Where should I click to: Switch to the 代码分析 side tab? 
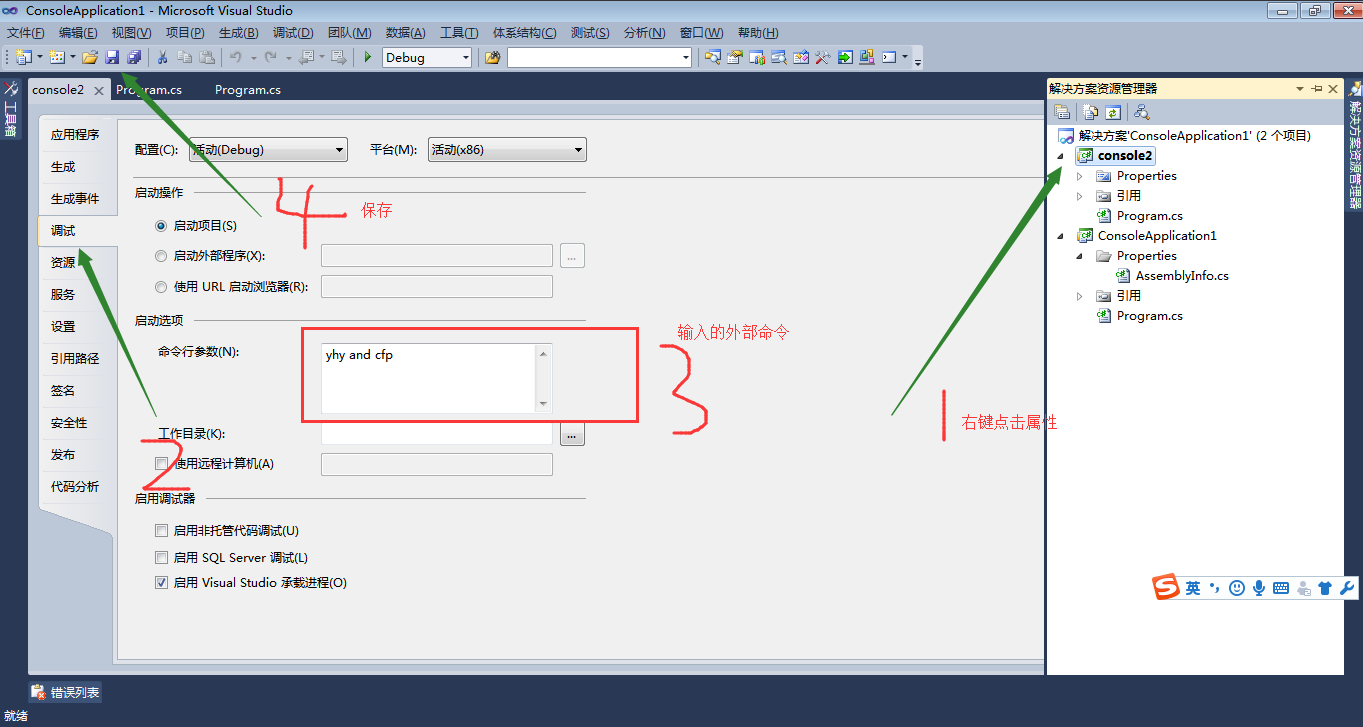(75, 487)
